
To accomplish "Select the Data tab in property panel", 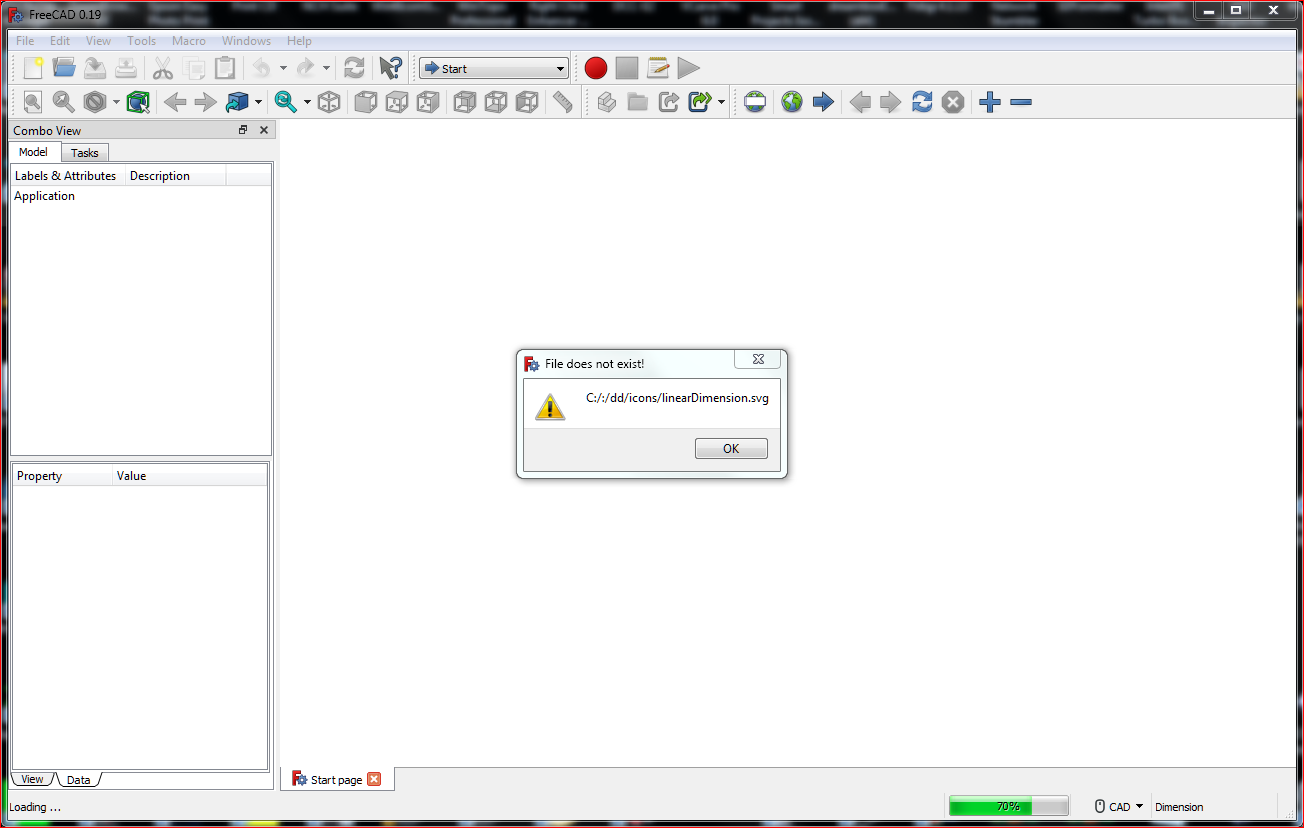I will click(78, 780).
